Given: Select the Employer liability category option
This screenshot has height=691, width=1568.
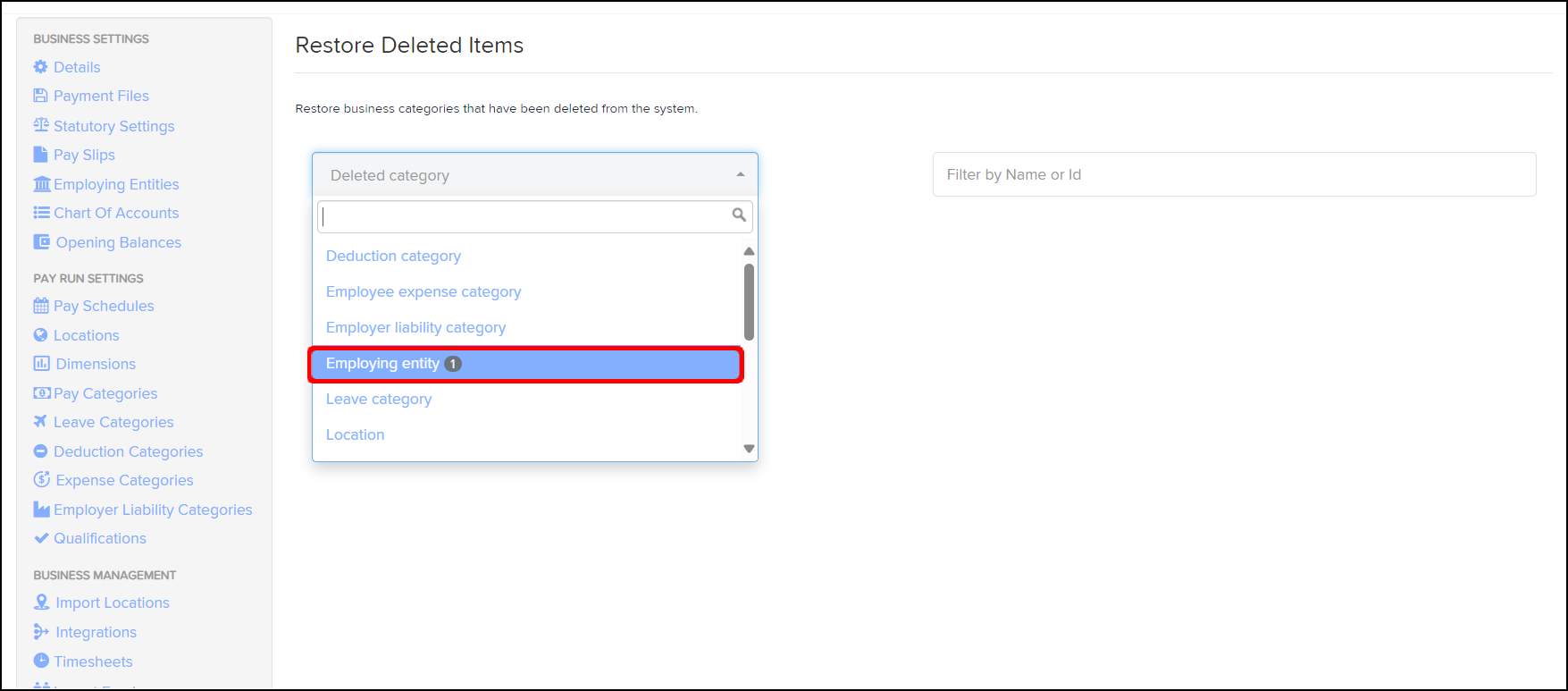Looking at the screenshot, I should pyautogui.click(x=415, y=328).
